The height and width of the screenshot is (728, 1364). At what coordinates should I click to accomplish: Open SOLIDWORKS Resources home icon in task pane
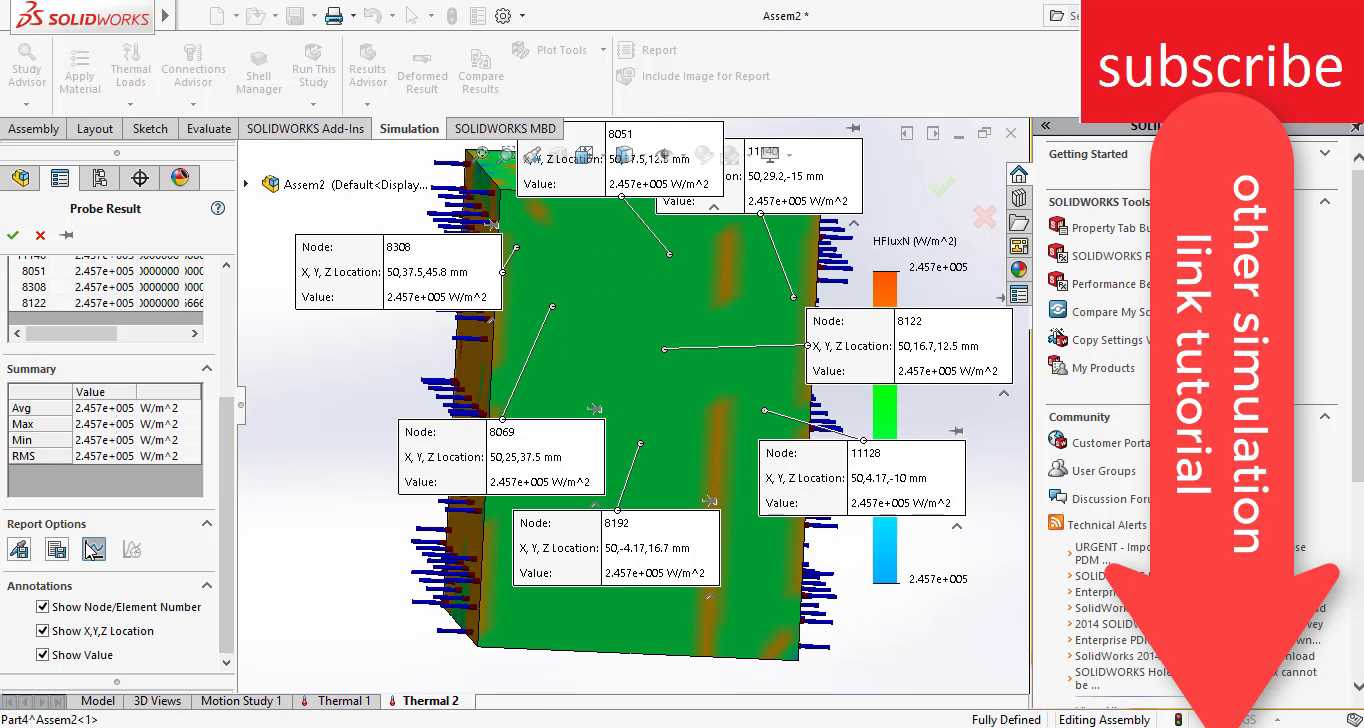1019,173
